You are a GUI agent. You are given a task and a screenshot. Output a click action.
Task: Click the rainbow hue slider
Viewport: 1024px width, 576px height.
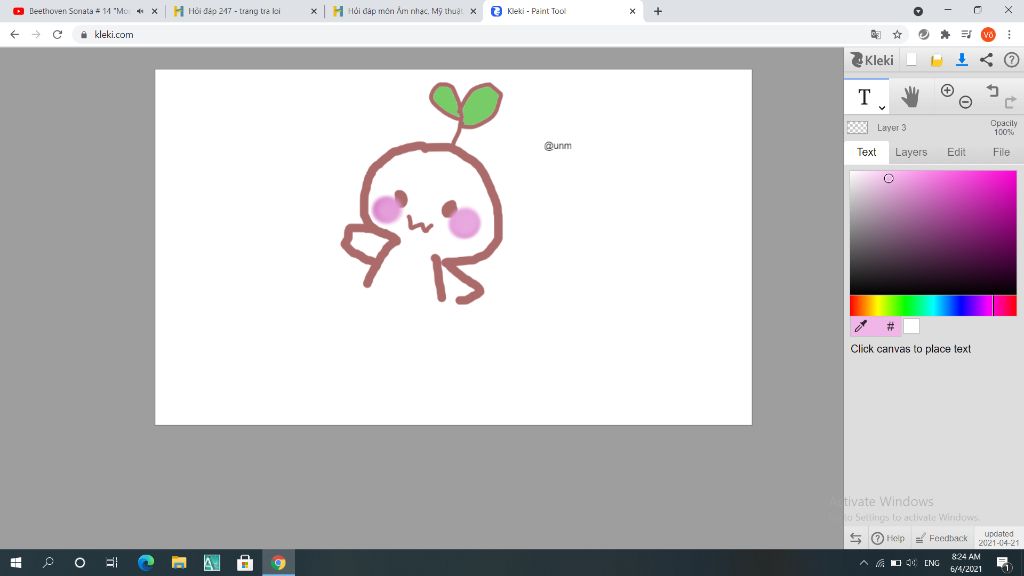(920, 306)
